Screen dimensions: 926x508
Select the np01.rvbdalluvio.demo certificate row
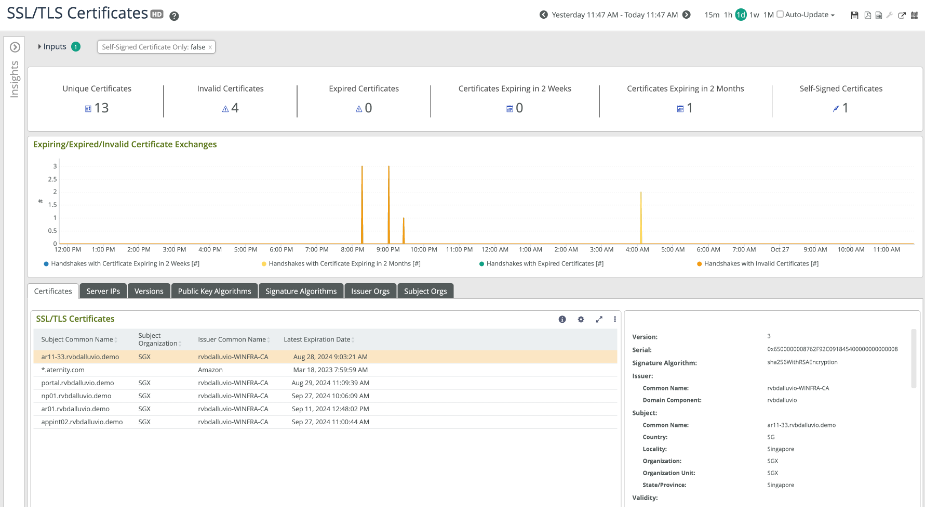click(x=325, y=396)
